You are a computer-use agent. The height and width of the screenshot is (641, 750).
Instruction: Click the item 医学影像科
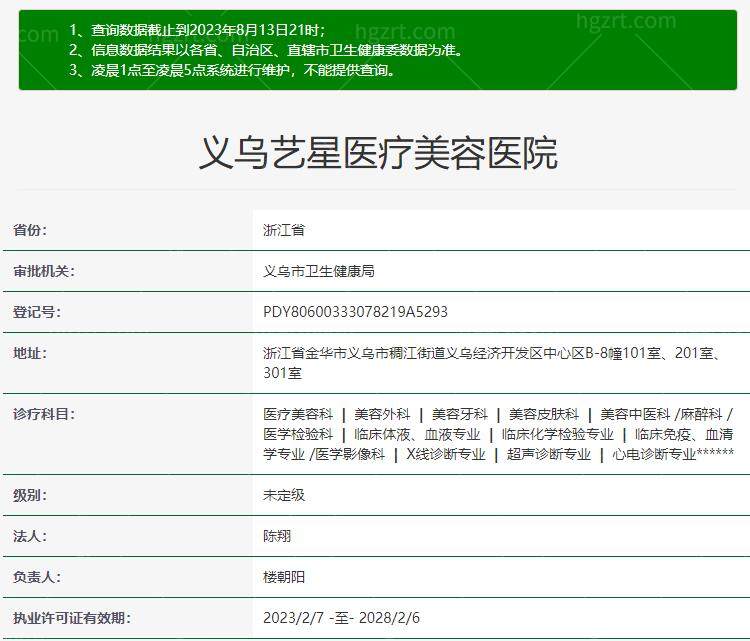click(x=350, y=454)
